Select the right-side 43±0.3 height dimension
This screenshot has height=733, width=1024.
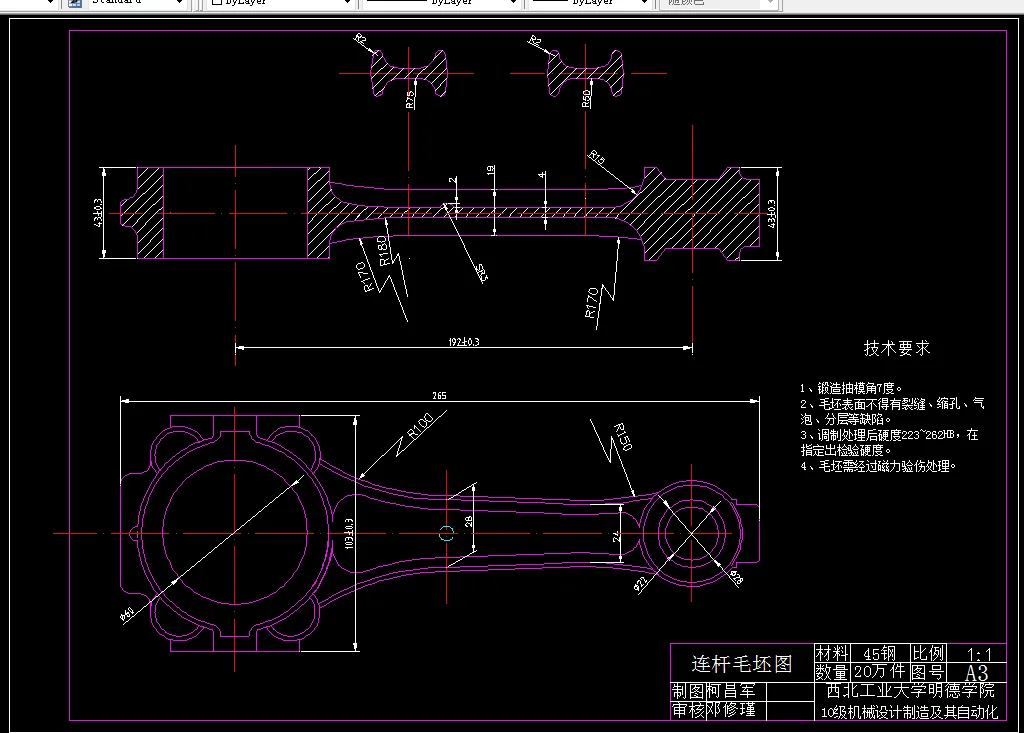[772, 214]
